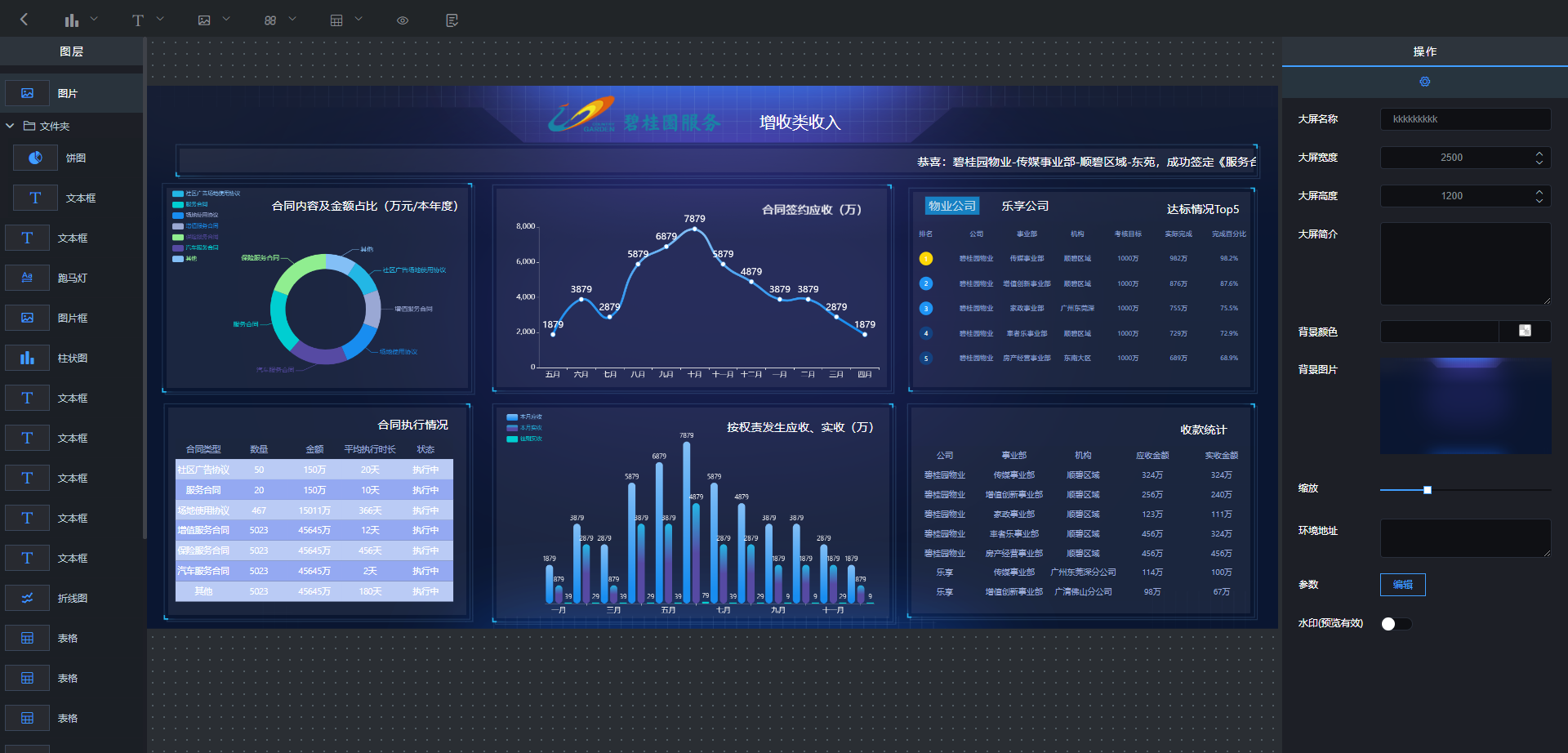Select the 物业公司 tab
The image size is (1568, 753).
(952, 206)
